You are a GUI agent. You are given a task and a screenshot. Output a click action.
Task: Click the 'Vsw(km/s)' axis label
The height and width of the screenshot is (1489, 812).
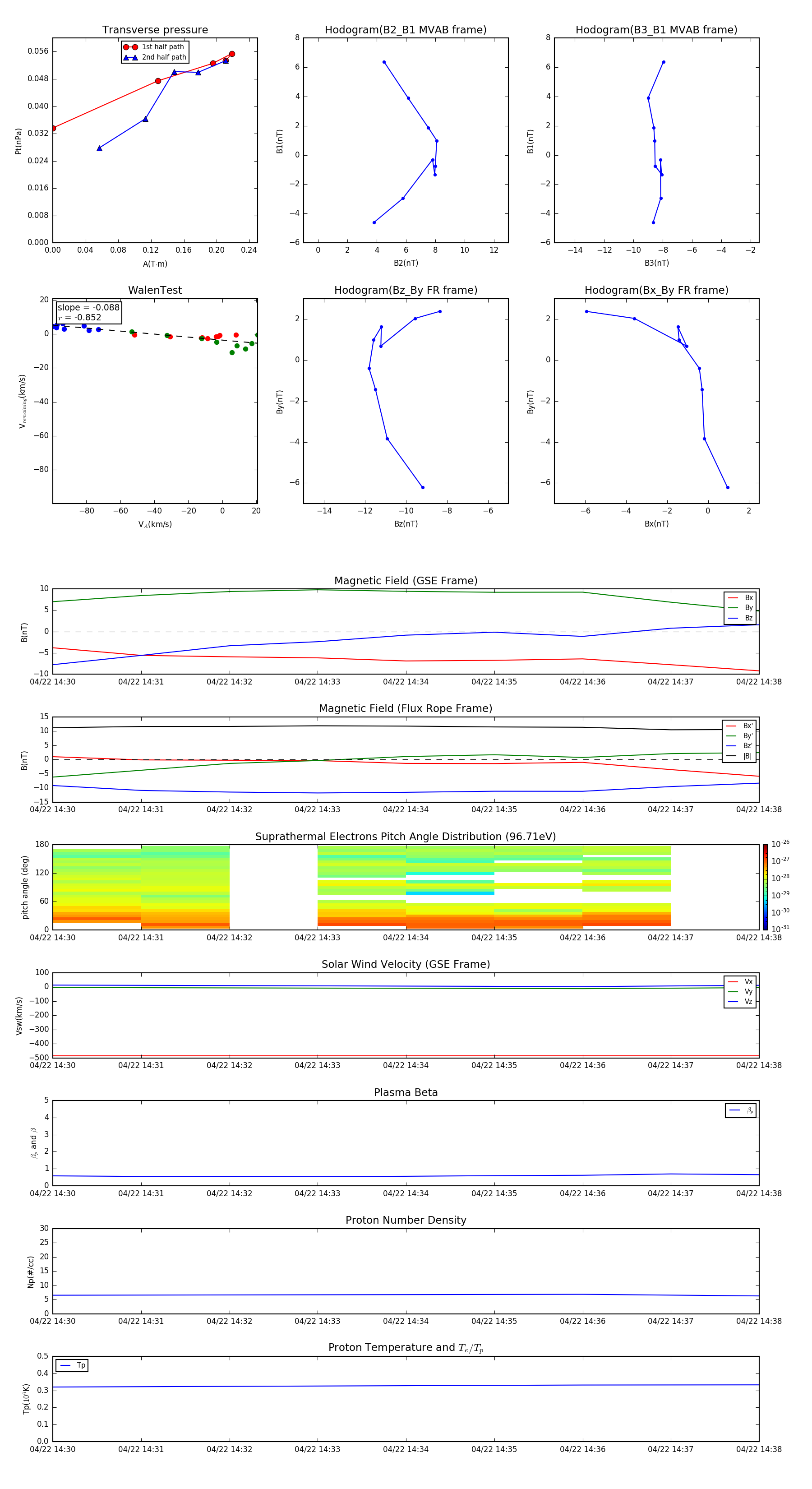coord(19,1016)
